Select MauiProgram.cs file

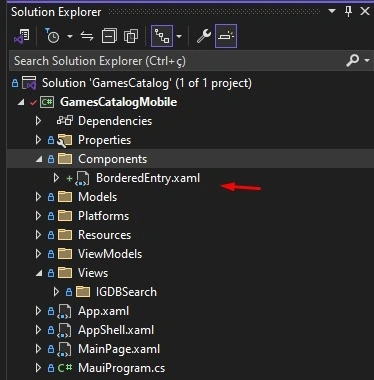pyautogui.click(x=121, y=368)
